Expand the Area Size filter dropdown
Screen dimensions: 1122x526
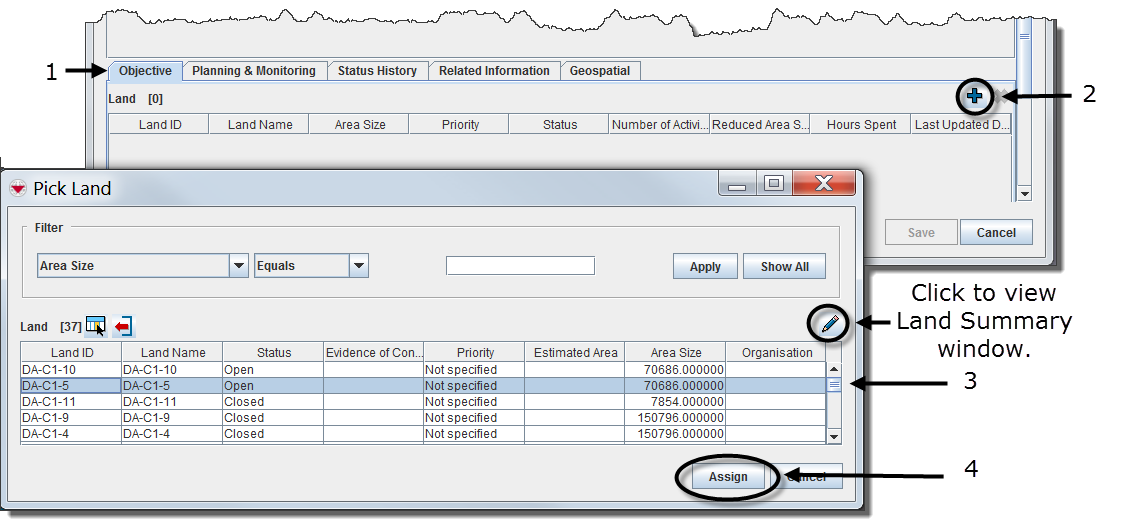tap(239, 266)
